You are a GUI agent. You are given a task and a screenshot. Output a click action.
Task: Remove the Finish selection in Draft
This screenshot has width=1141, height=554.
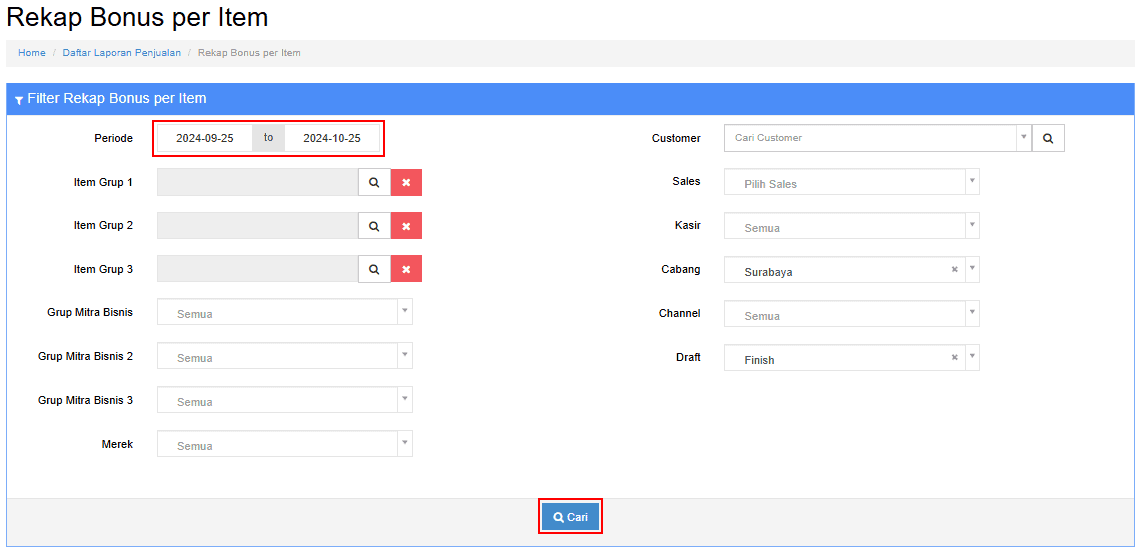954,358
